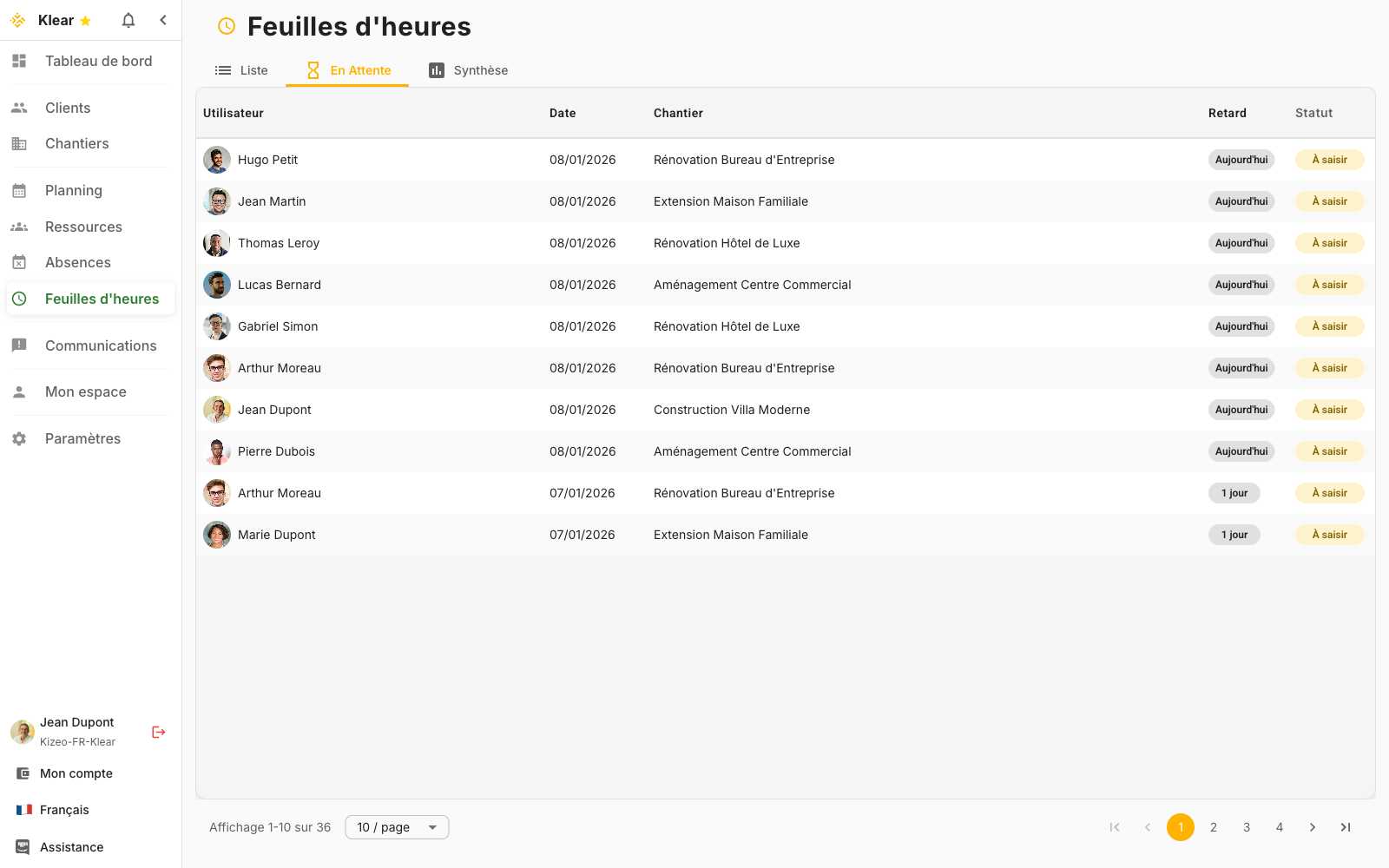Open Tableau de bord from sidebar
1389x868 pixels.
click(98, 61)
